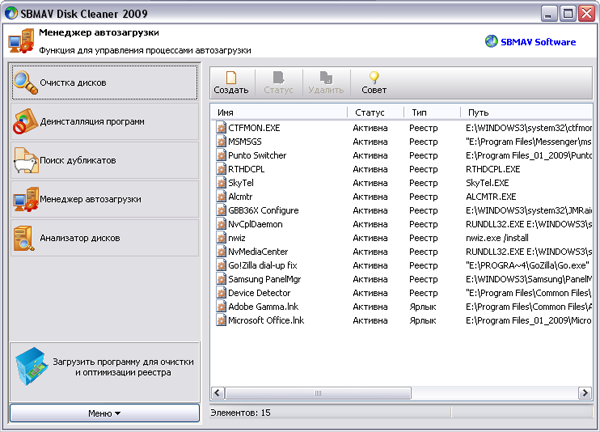
Task: Click icon of Samsung PanelMgr entry
Action: pyautogui.click(x=221, y=279)
